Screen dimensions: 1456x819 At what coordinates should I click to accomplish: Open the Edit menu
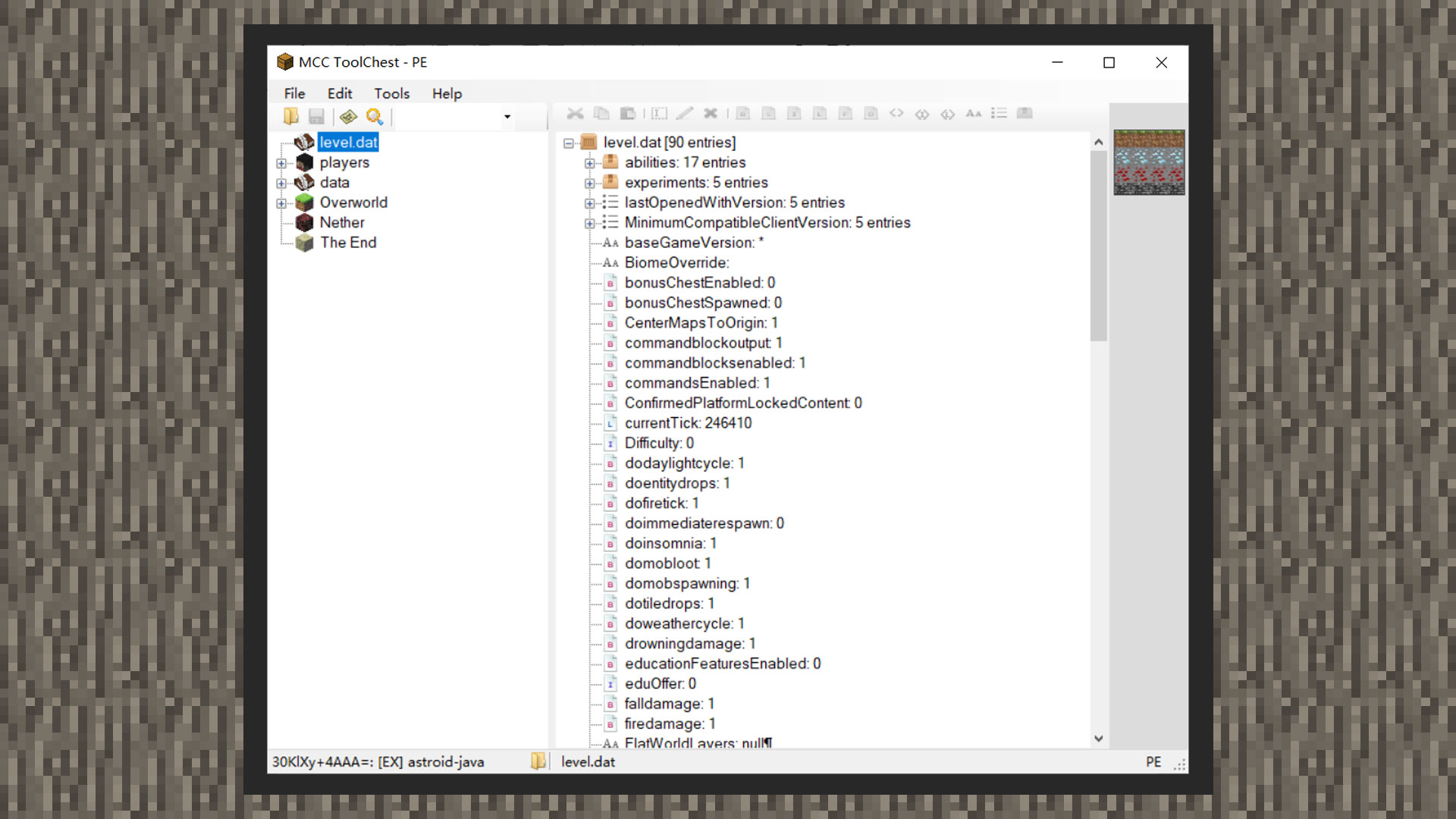pos(339,93)
